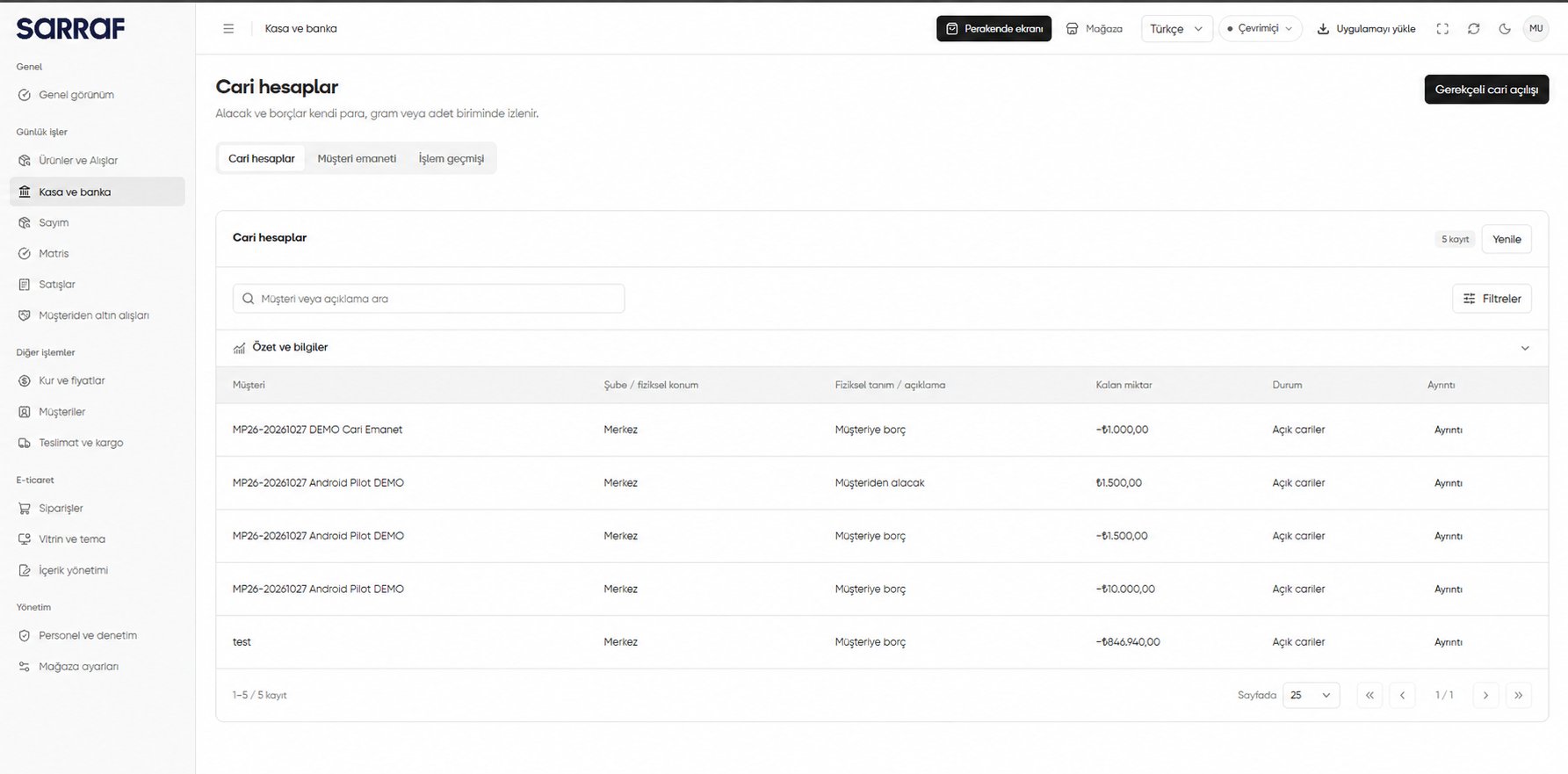The height and width of the screenshot is (774, 1568).
Task: Select Kasa ve banka sidebar item
Action: click(97, 192)
